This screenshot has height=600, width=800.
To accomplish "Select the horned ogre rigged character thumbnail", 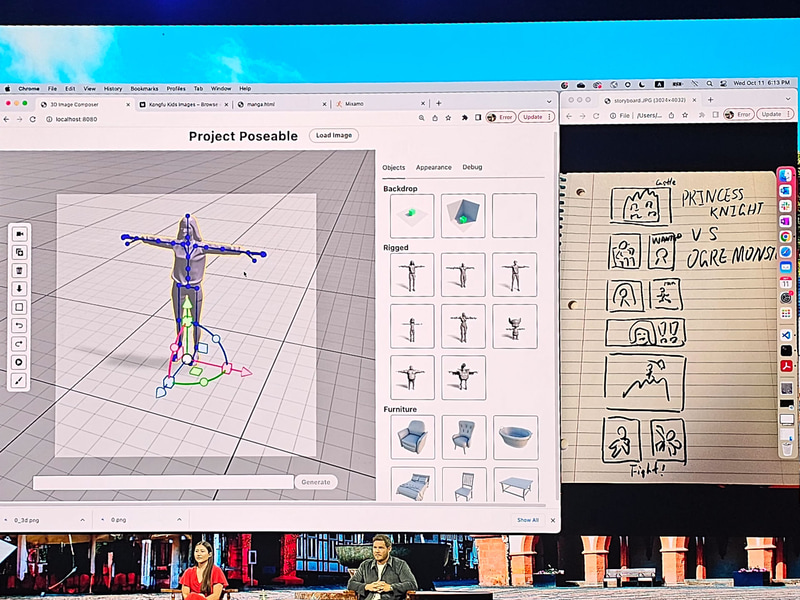I will pos(515,327).
